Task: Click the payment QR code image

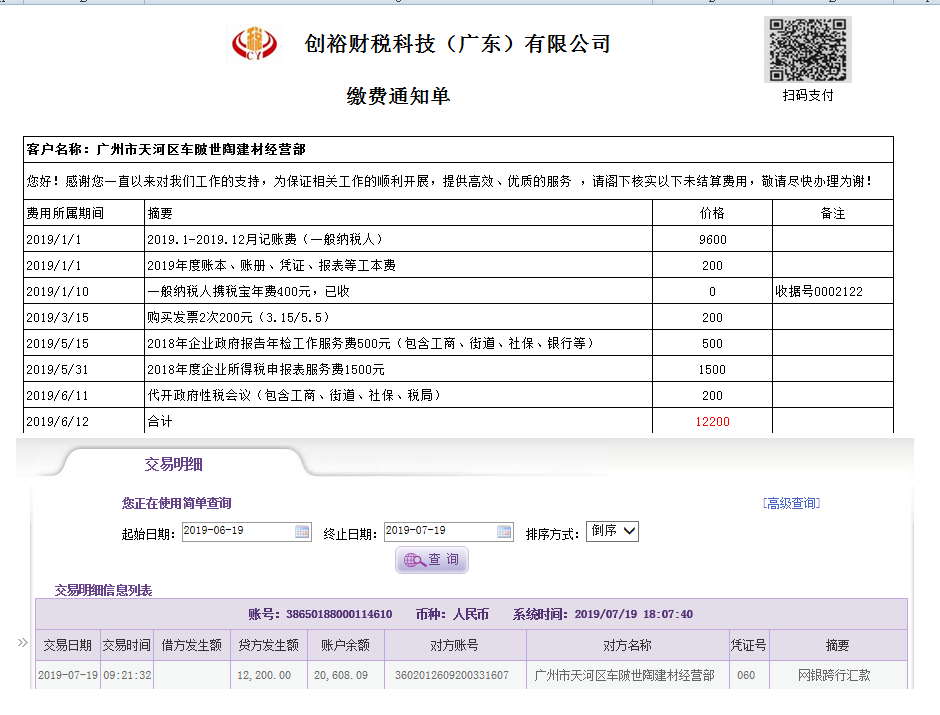Action: coord(808,50)
